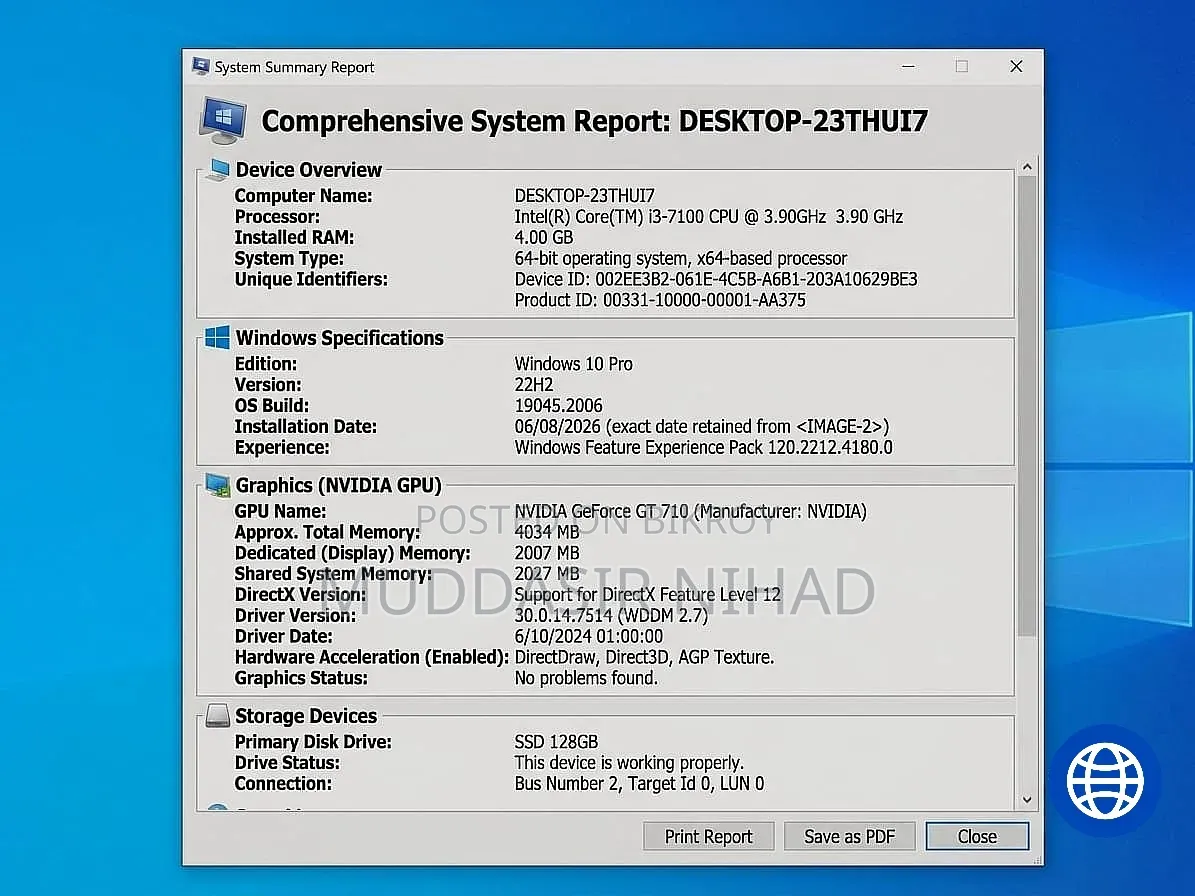Click the Processor: label
Screen dimensions: 1195x896
277,216
